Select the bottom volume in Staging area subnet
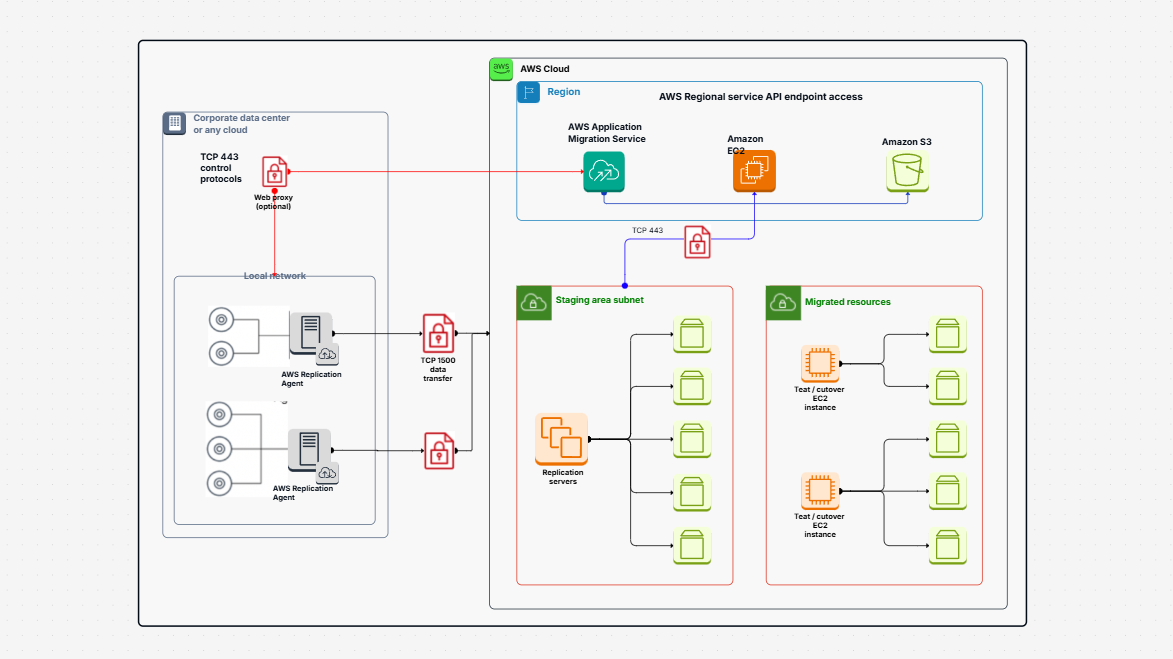 pyautogui.click(x=692, y=545)
